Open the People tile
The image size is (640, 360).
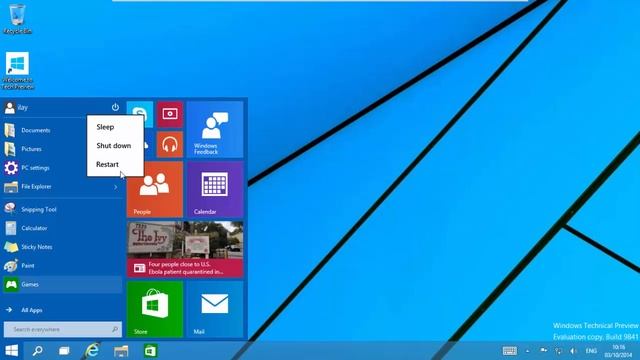pos(155,189)
